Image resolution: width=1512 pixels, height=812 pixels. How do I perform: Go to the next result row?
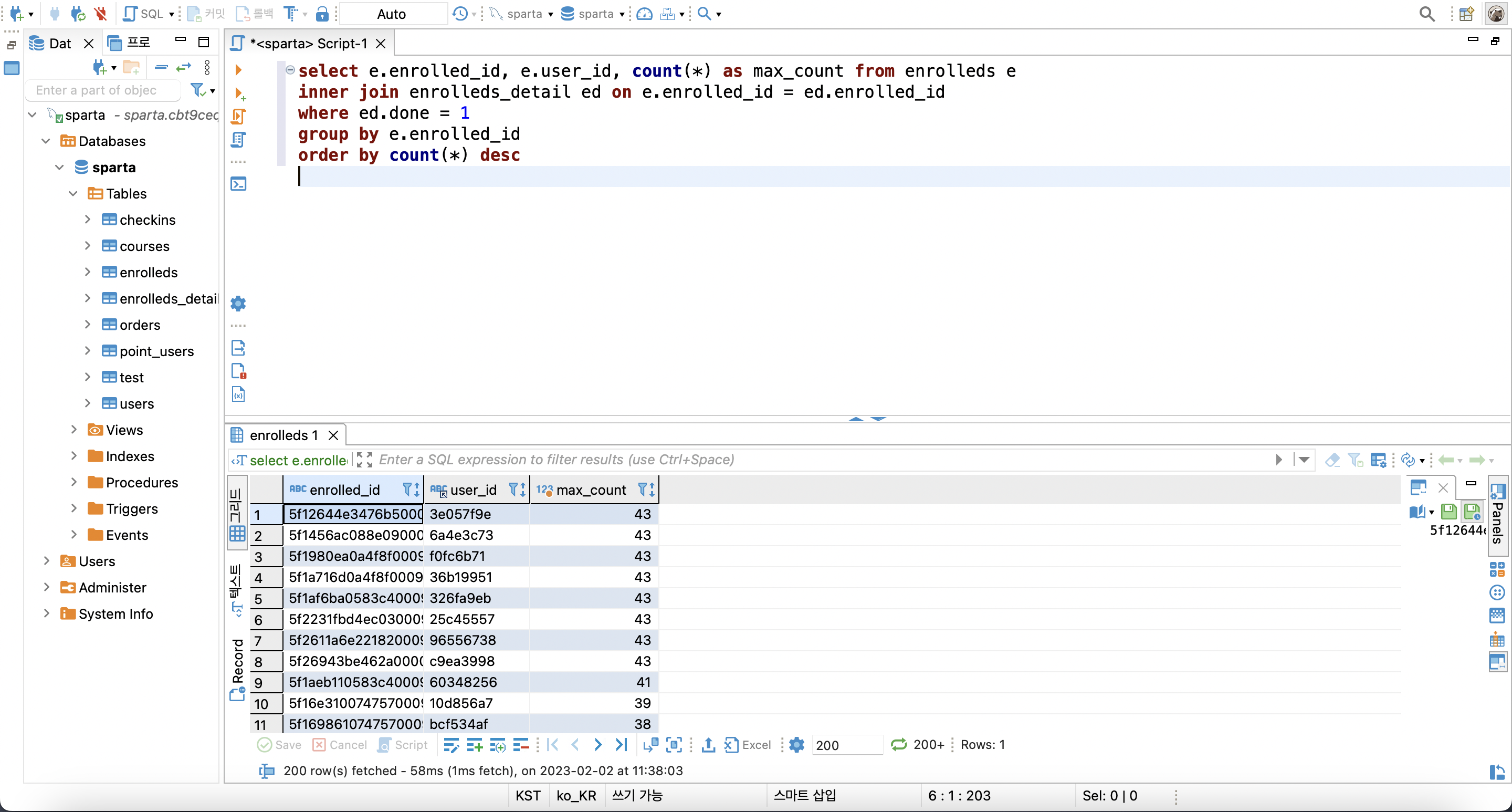[598, 745]
